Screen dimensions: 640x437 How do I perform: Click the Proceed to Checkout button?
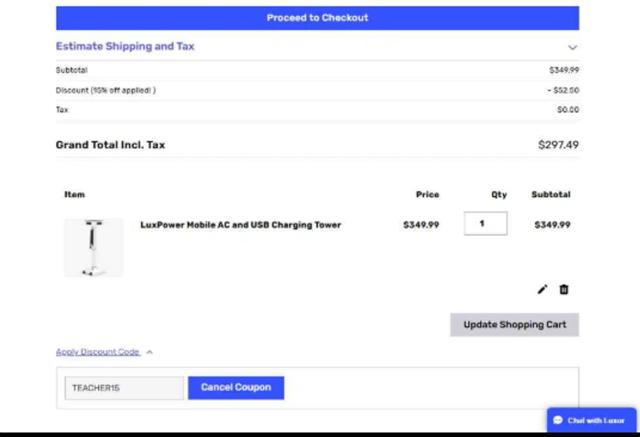pos(317,18)
